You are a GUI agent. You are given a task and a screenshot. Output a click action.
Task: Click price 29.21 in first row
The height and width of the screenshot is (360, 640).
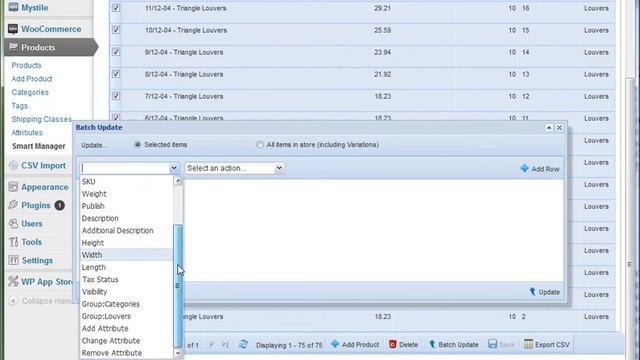pos(382,8)
